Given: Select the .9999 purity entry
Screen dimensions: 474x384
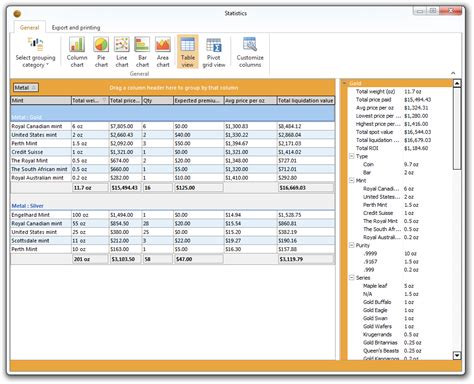Looking at the screenshot, I should pyautogui.click(x=400, y=254).
